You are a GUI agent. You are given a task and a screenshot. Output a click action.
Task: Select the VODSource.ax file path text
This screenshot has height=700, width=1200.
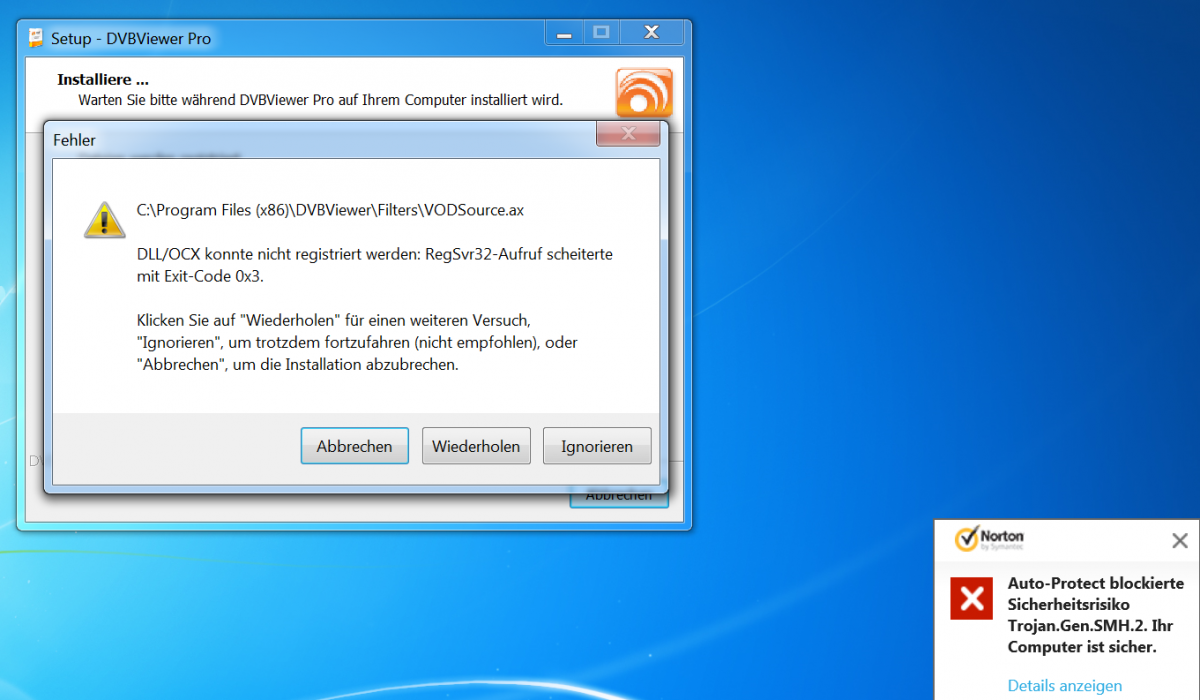point(331,210)
